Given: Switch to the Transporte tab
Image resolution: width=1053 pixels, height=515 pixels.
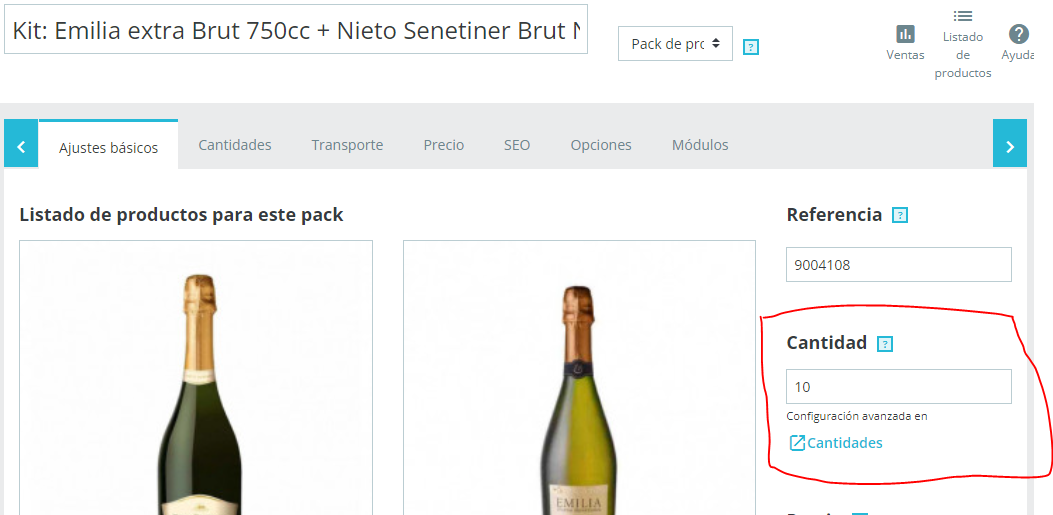Looking at the screenshot, I should point(347,145).
